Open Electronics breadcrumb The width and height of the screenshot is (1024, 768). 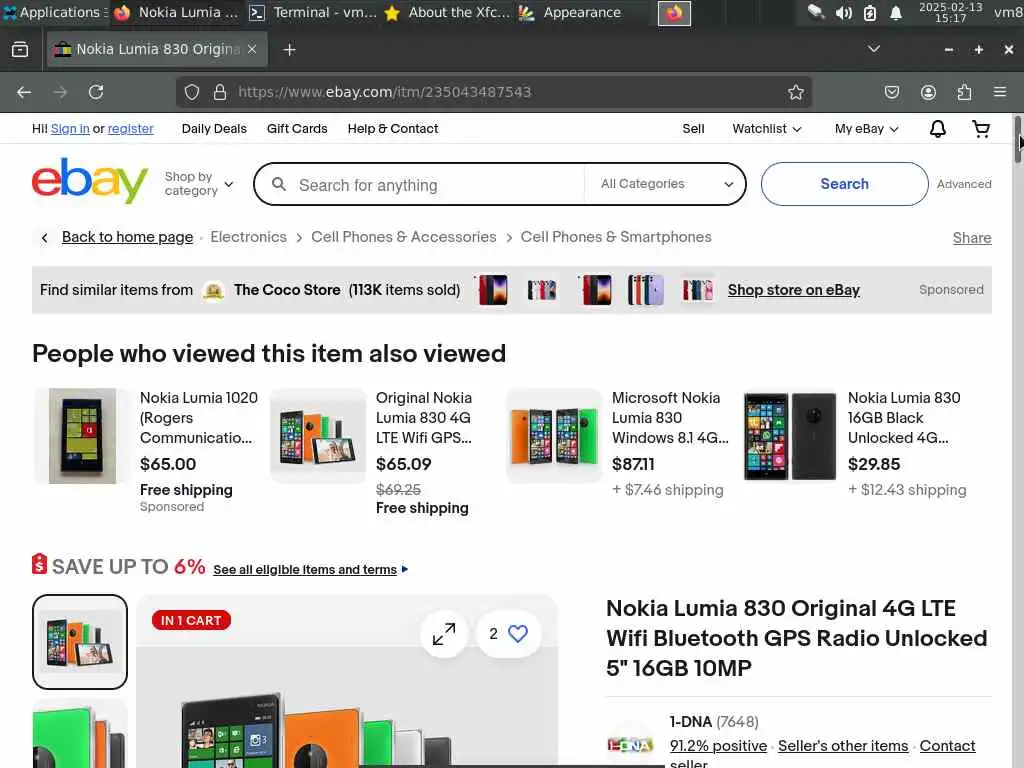tap(248, 237)
